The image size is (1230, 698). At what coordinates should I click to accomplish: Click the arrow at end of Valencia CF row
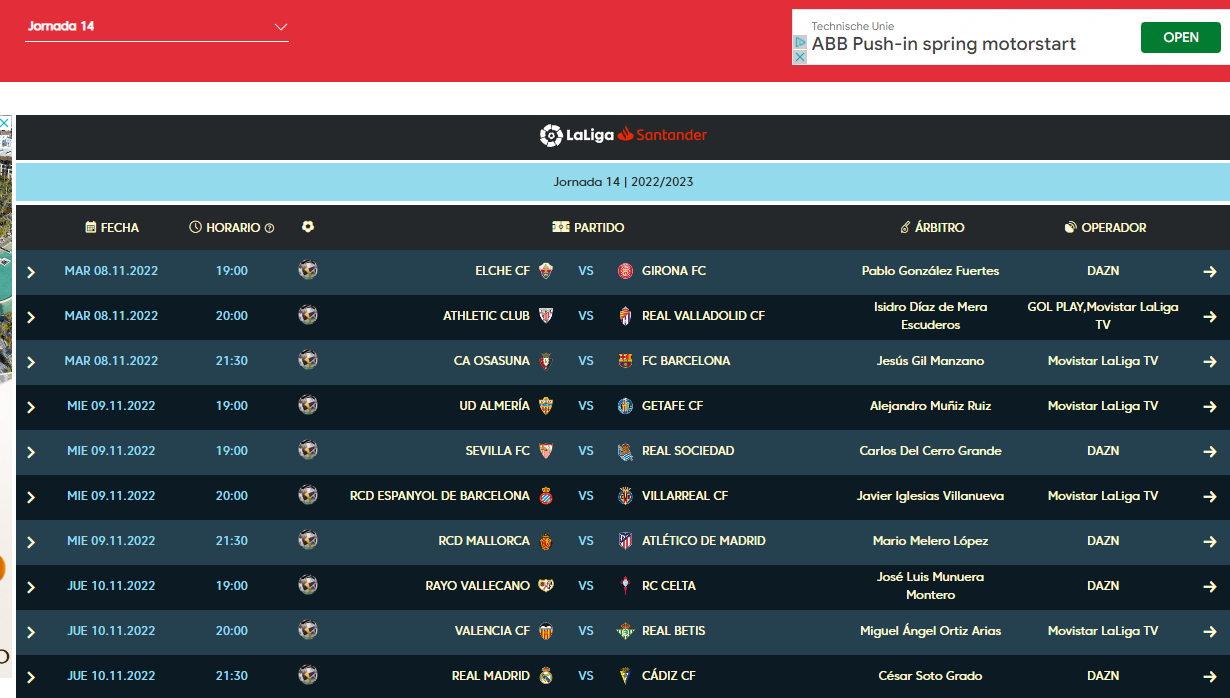click(1210, 632)
